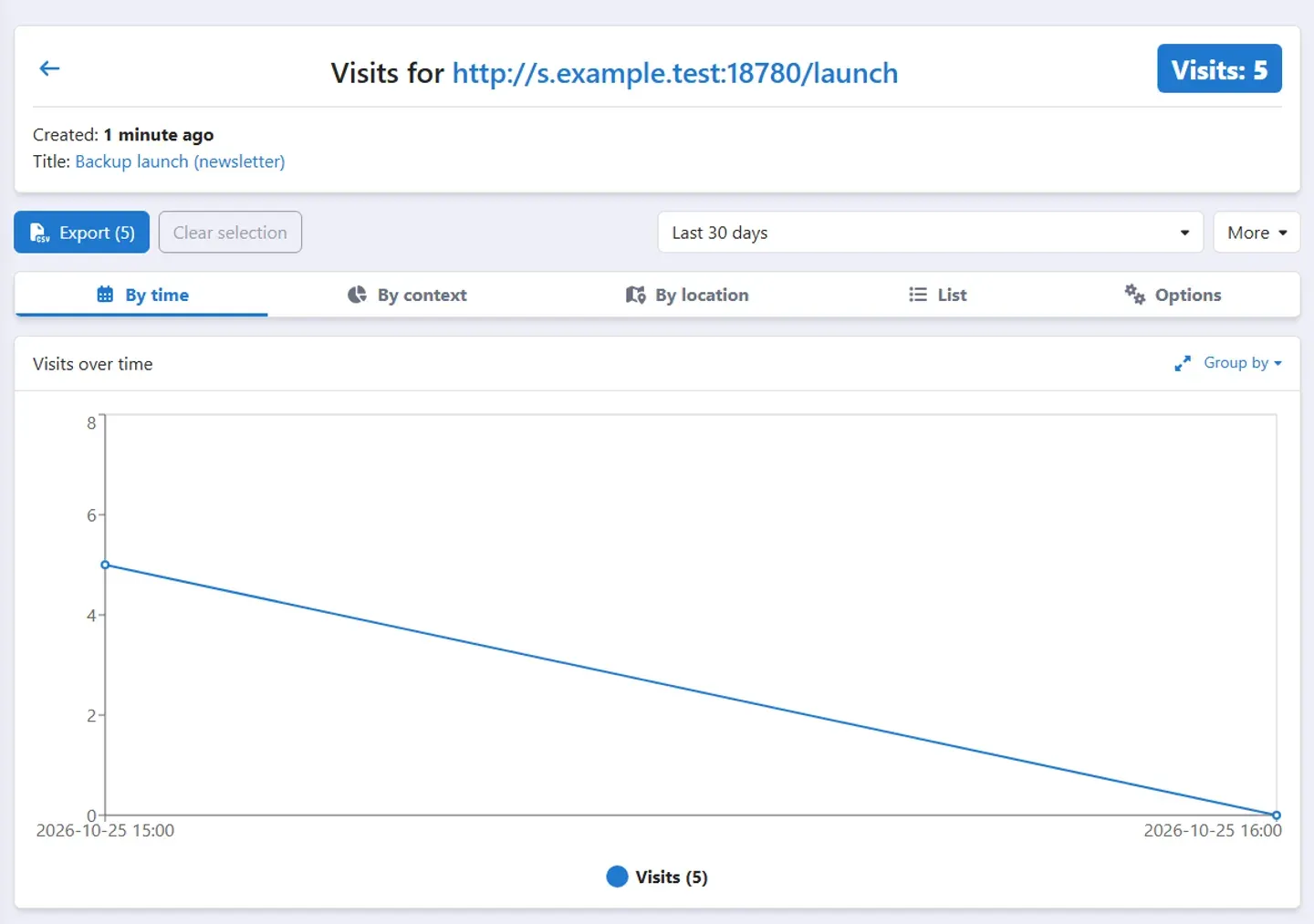The height and width of the screenshot is (924, 1314).
Task: Toggle the Visits (5) legend entry
Action: coord(657,877)
